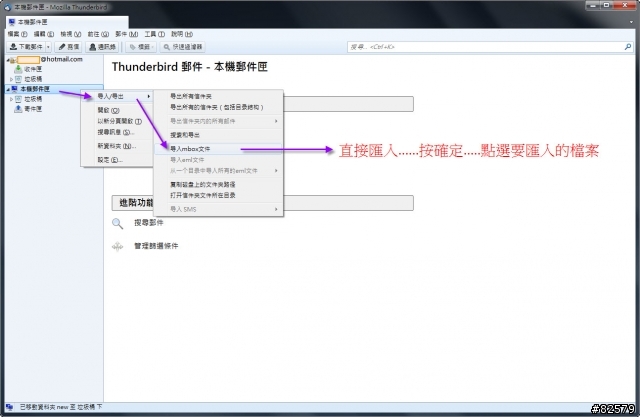
Task: Expand the 導入 SMS submenu
Action: (218, 209)
